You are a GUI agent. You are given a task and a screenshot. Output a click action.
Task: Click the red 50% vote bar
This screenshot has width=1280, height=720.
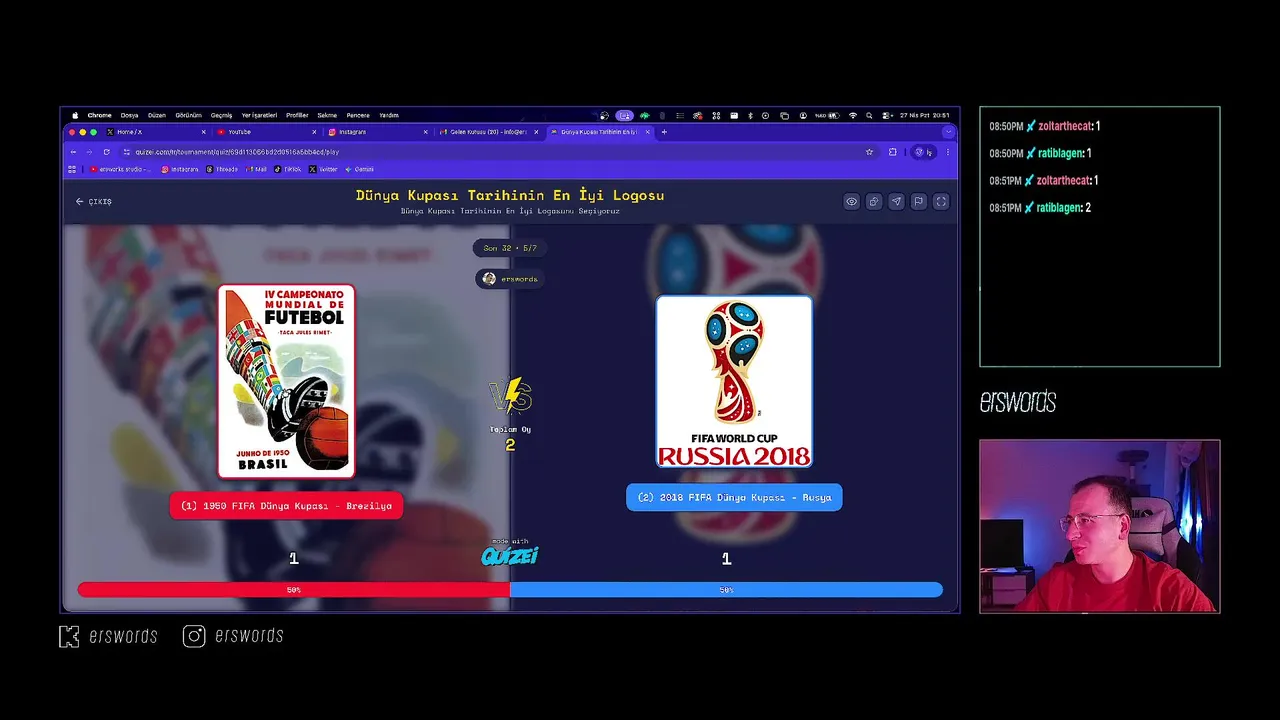point(294,590)
